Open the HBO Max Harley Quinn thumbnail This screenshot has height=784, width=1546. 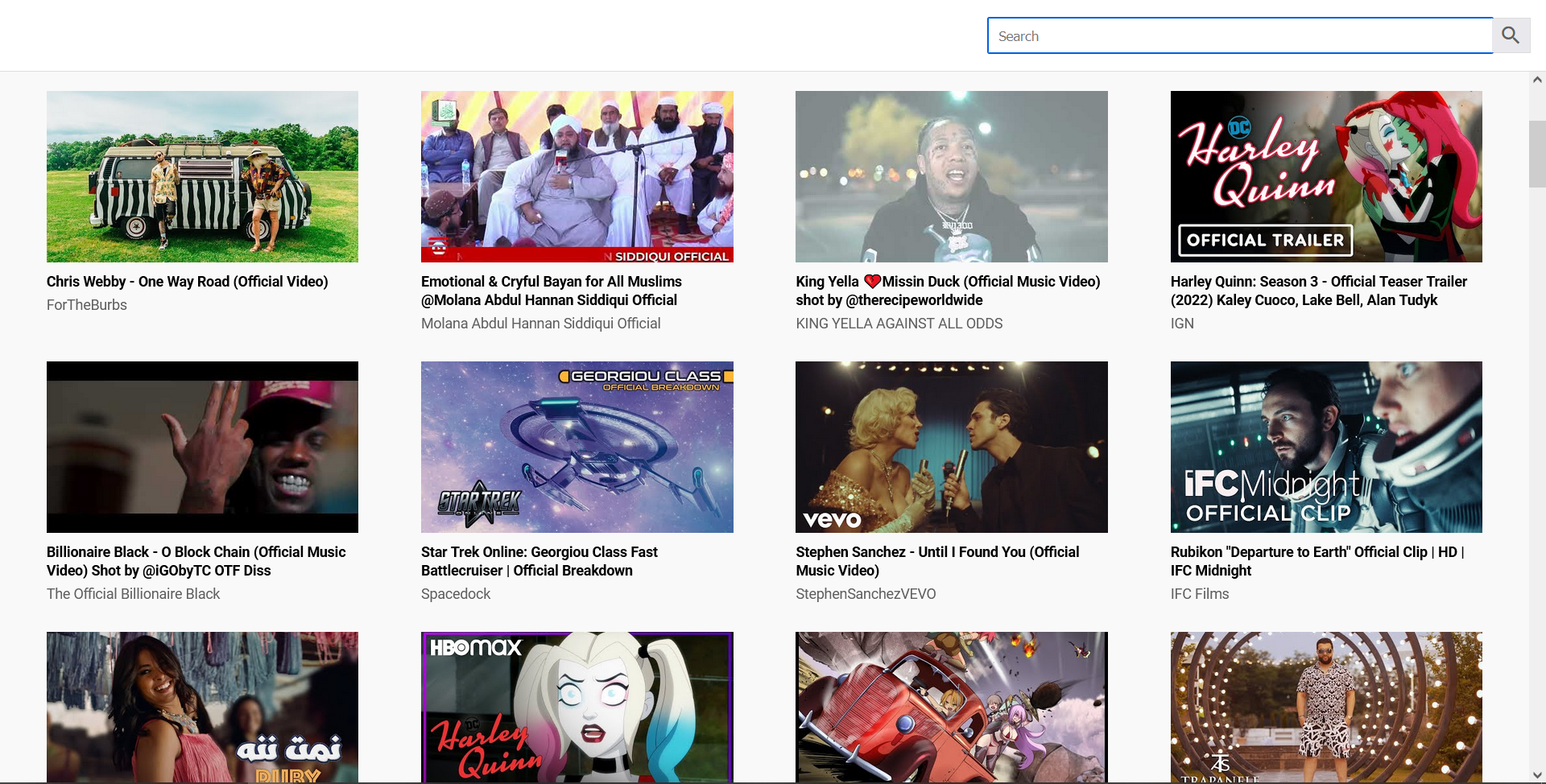tap(577, 707)
